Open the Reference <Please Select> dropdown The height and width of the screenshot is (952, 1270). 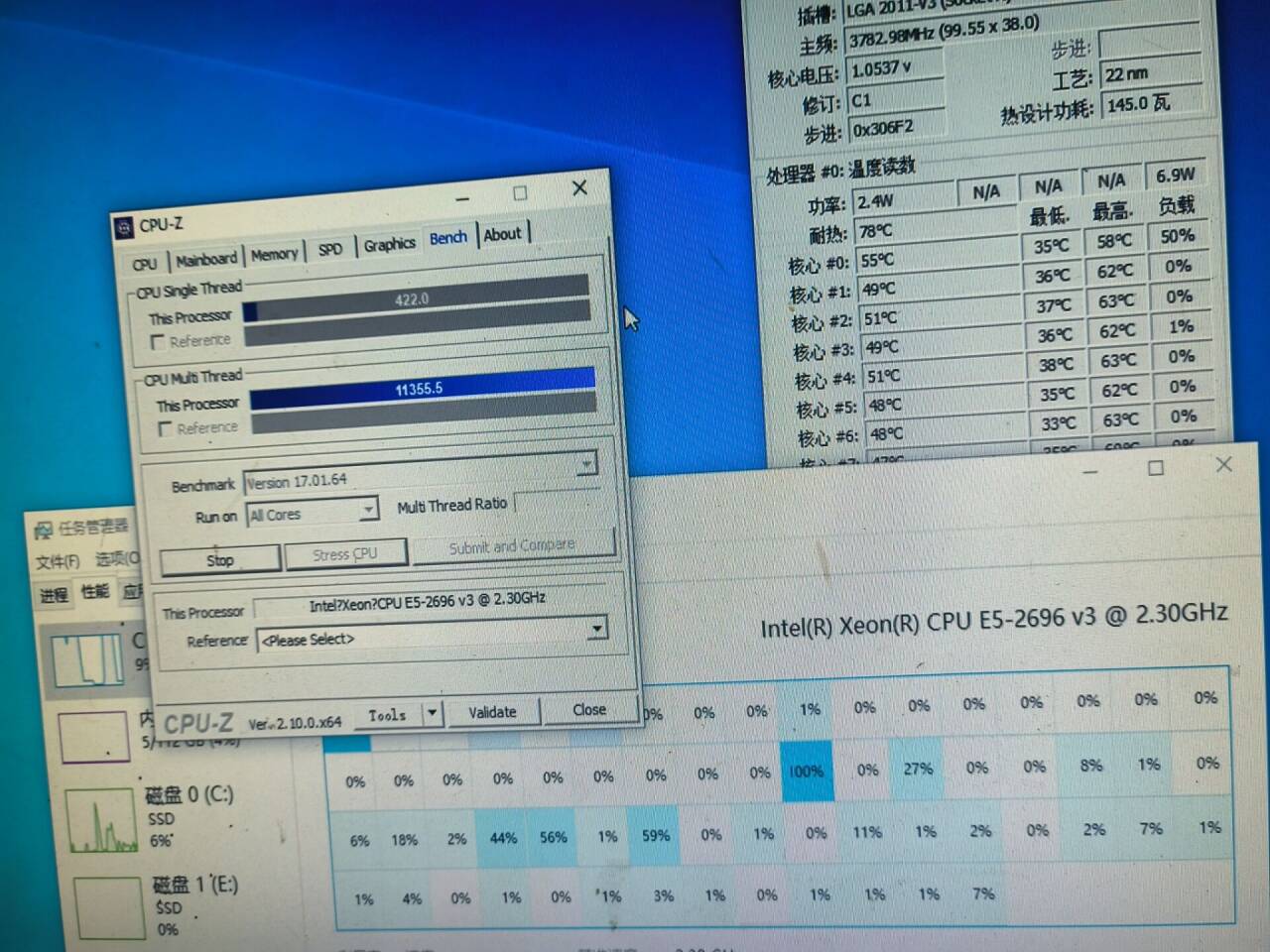pos(596,629)
